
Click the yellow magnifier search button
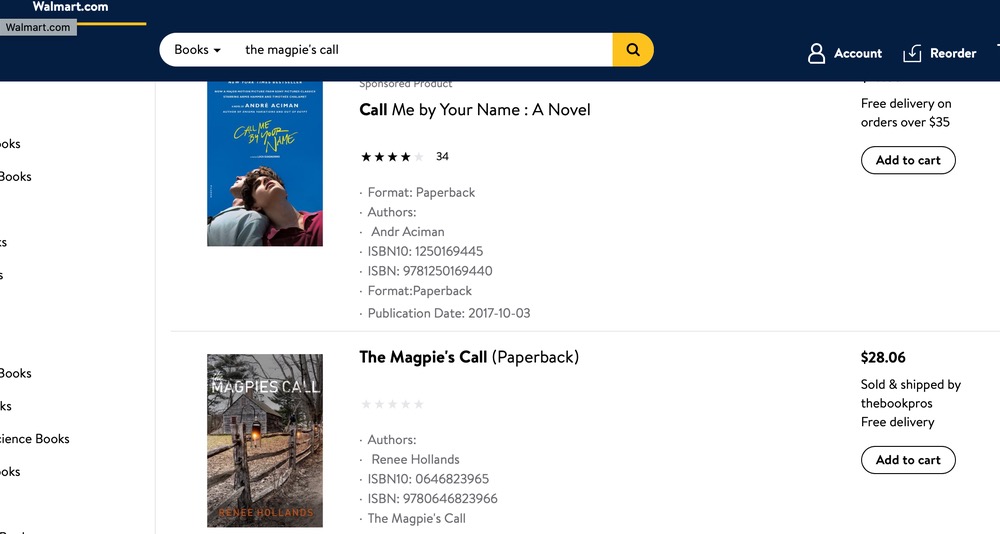click(632, 50)
